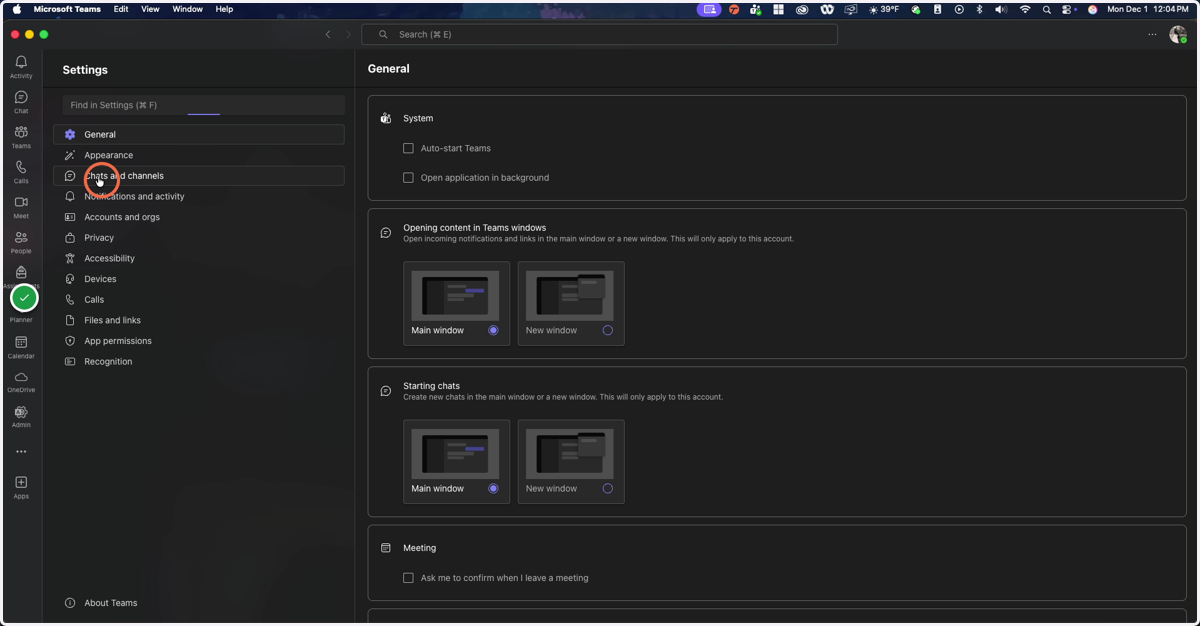The width and height of the screenshot is (1200, 626).
Task: Open Privacy settings
Action: pyautogui.click(x=199, y=238)
